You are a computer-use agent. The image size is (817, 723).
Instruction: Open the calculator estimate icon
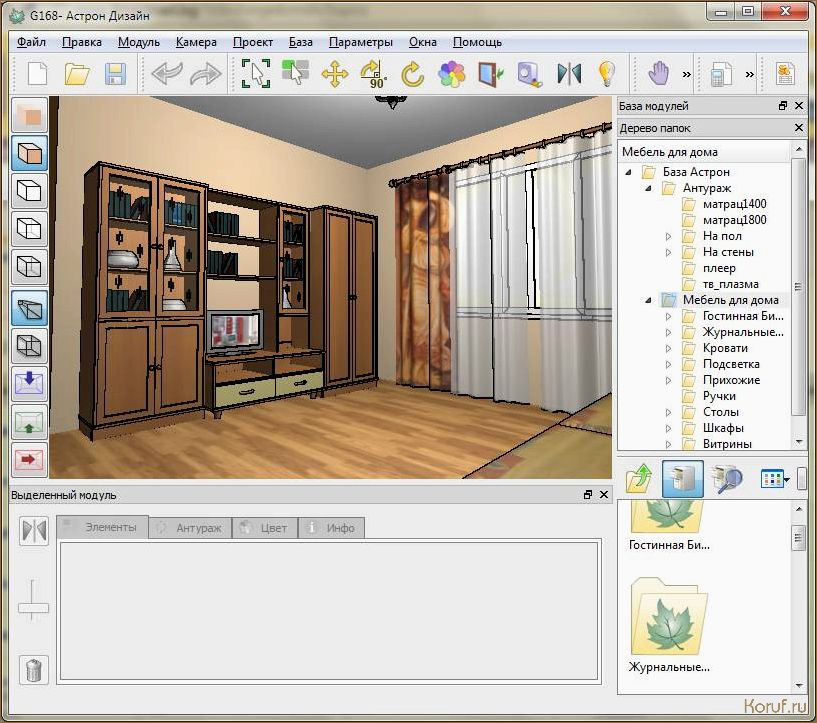coord(721,74)
